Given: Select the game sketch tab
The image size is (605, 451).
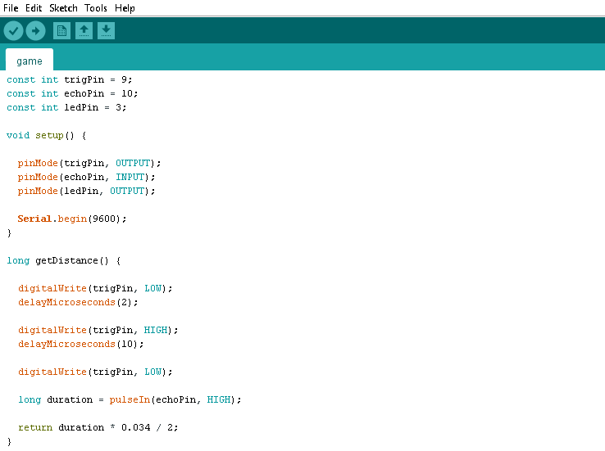Looking at the screenshot, I should click(29, 61).
